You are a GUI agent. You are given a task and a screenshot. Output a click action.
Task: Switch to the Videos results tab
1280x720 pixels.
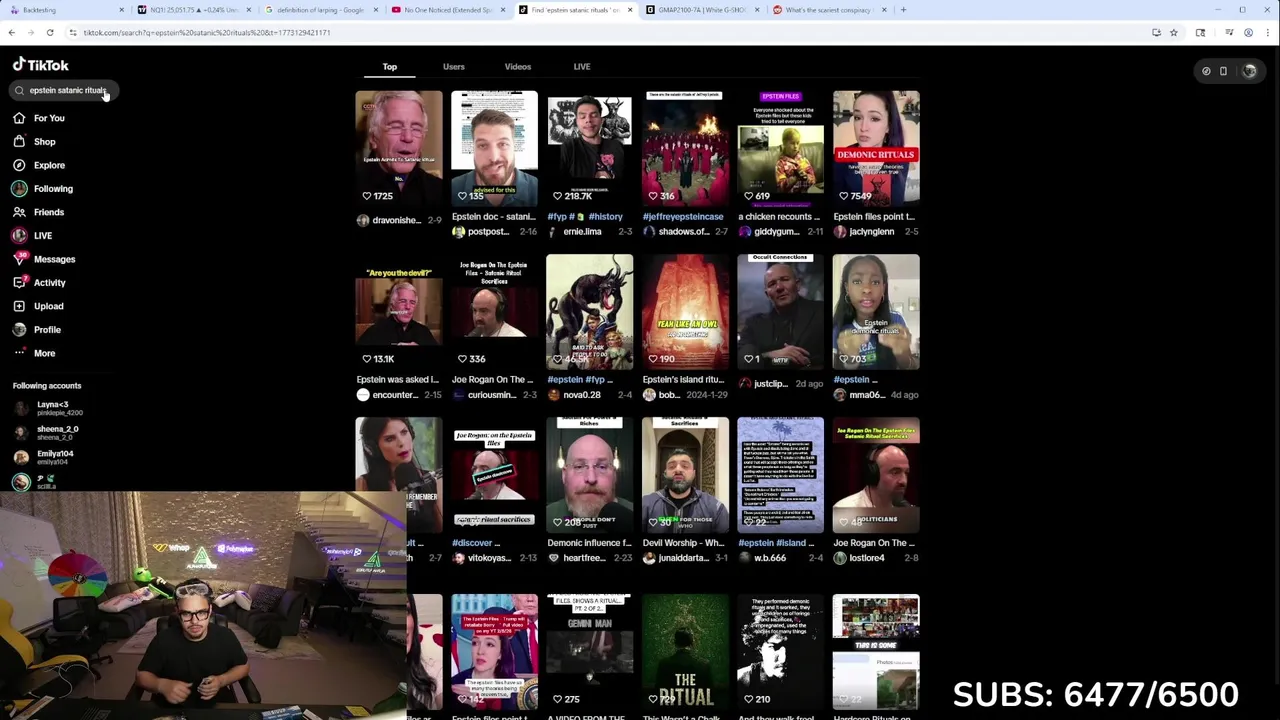click(518, 67)
